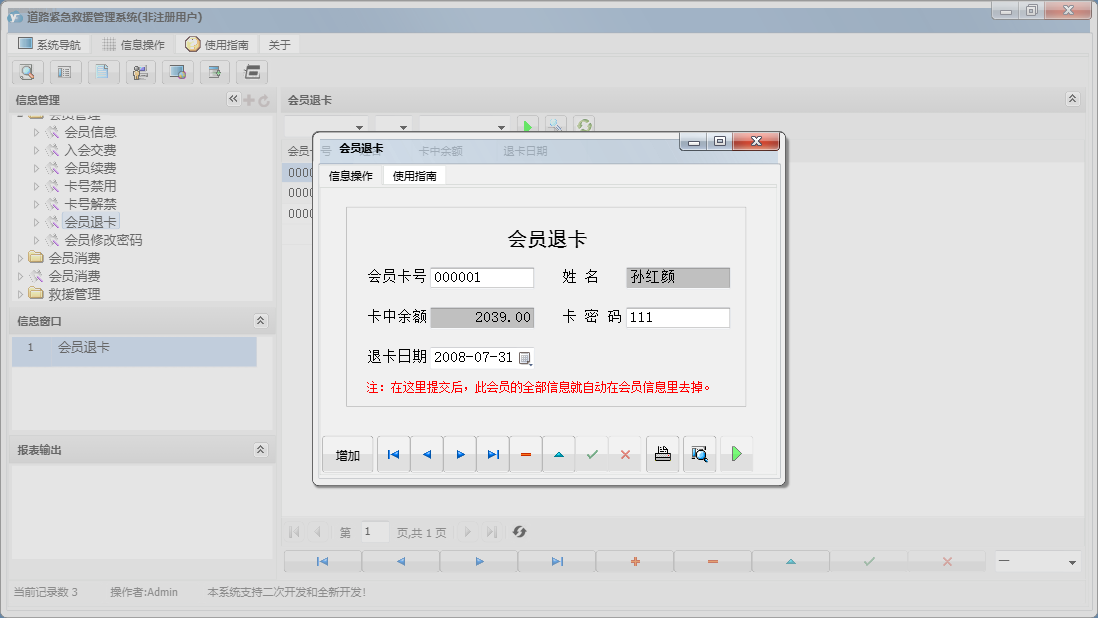Viewport: 1098px width, 618px height.
Task: Click the report list icon on the main toolbar
Action: point(65,72)
